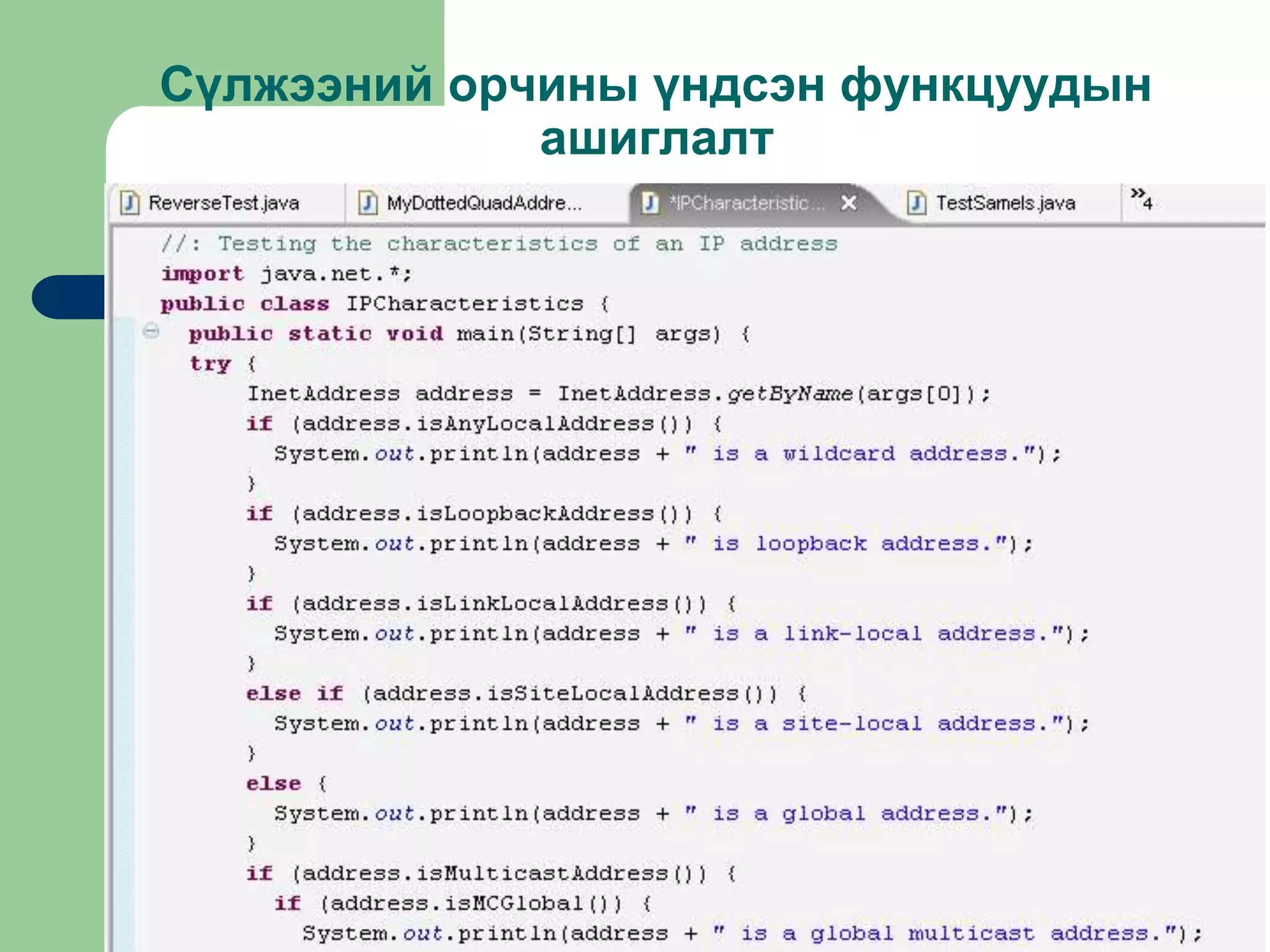Open the TestSamels.java tab

tap(1005, 203)
